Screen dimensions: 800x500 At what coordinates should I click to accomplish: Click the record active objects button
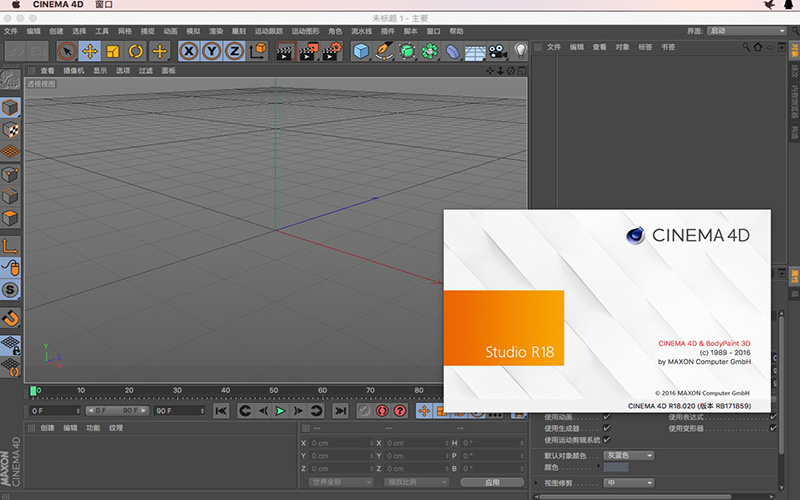click(364, 411)
